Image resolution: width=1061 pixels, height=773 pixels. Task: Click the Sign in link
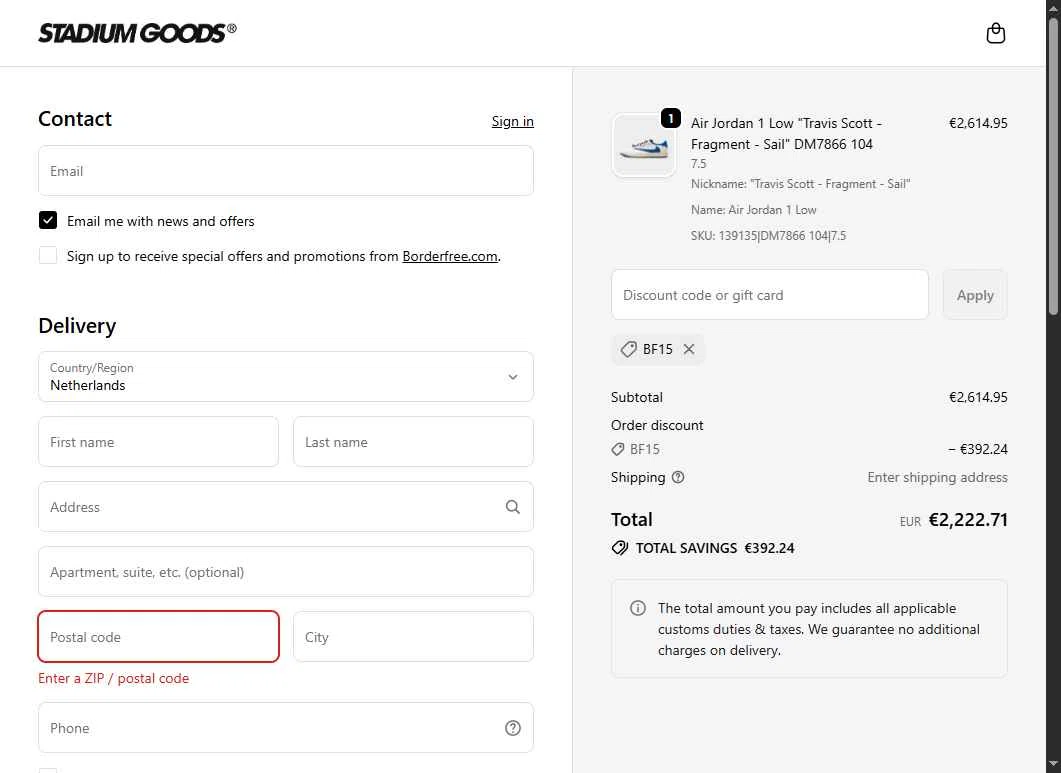coord(512,121)
